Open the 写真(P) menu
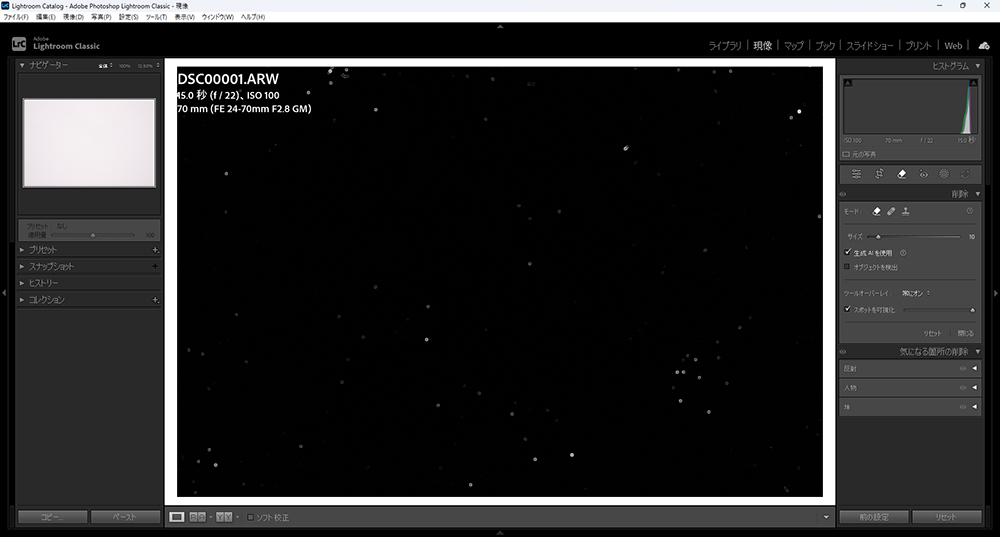Image resolution: width=1000 pixels, height=537 pixels. [101, 17]
